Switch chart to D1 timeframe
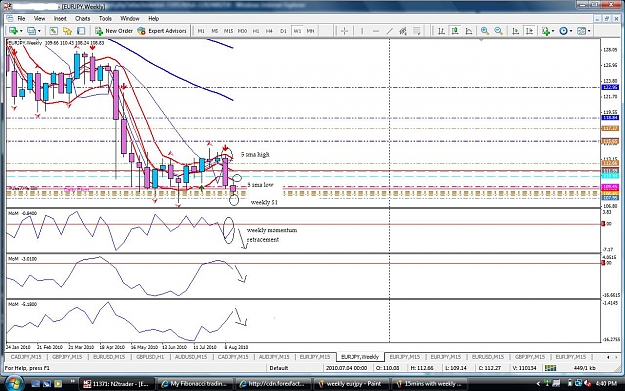Viewport: 625px width, 391px height. pos(283,31)
